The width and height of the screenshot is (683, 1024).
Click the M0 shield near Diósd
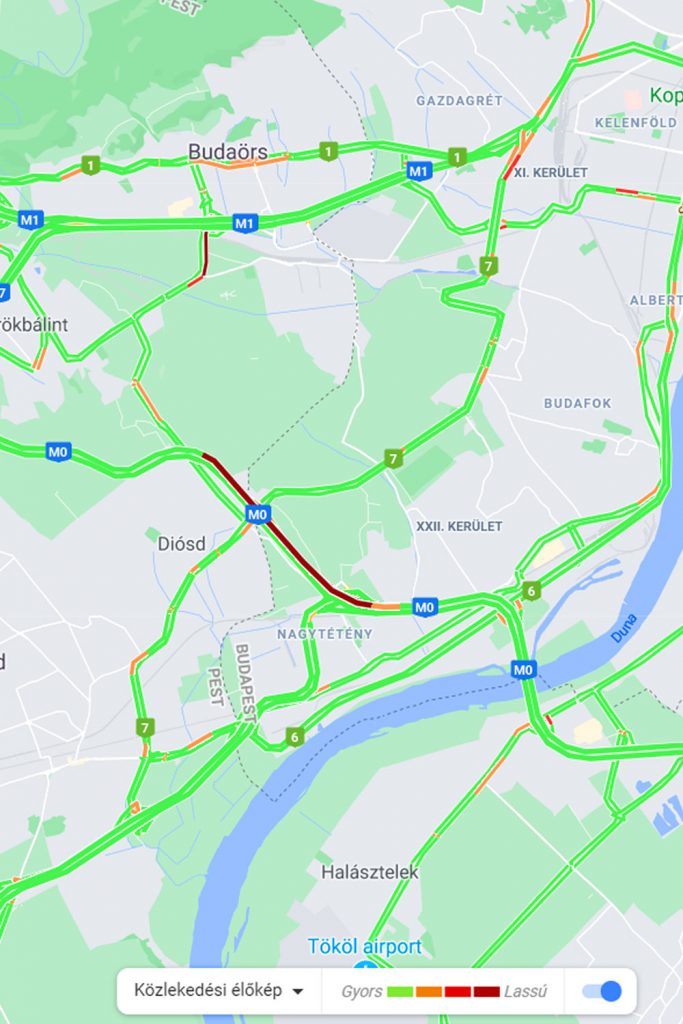click(258, 514)
